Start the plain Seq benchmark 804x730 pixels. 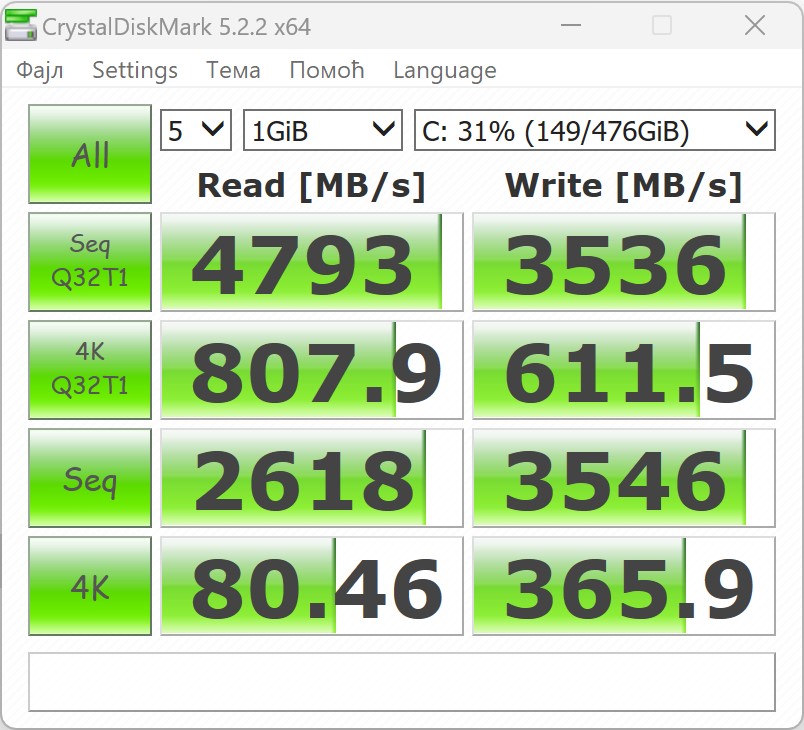pyautogui.click(x=90, y=478)
